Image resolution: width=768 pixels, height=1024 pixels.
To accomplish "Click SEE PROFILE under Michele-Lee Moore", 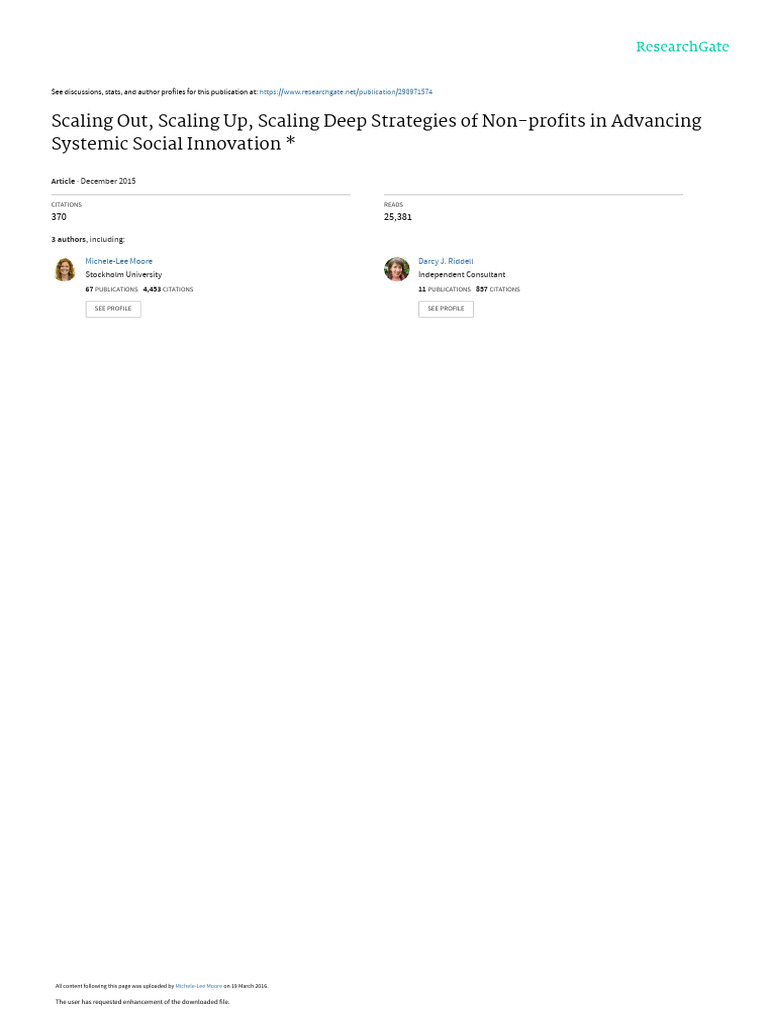I will tap(113, 309).
